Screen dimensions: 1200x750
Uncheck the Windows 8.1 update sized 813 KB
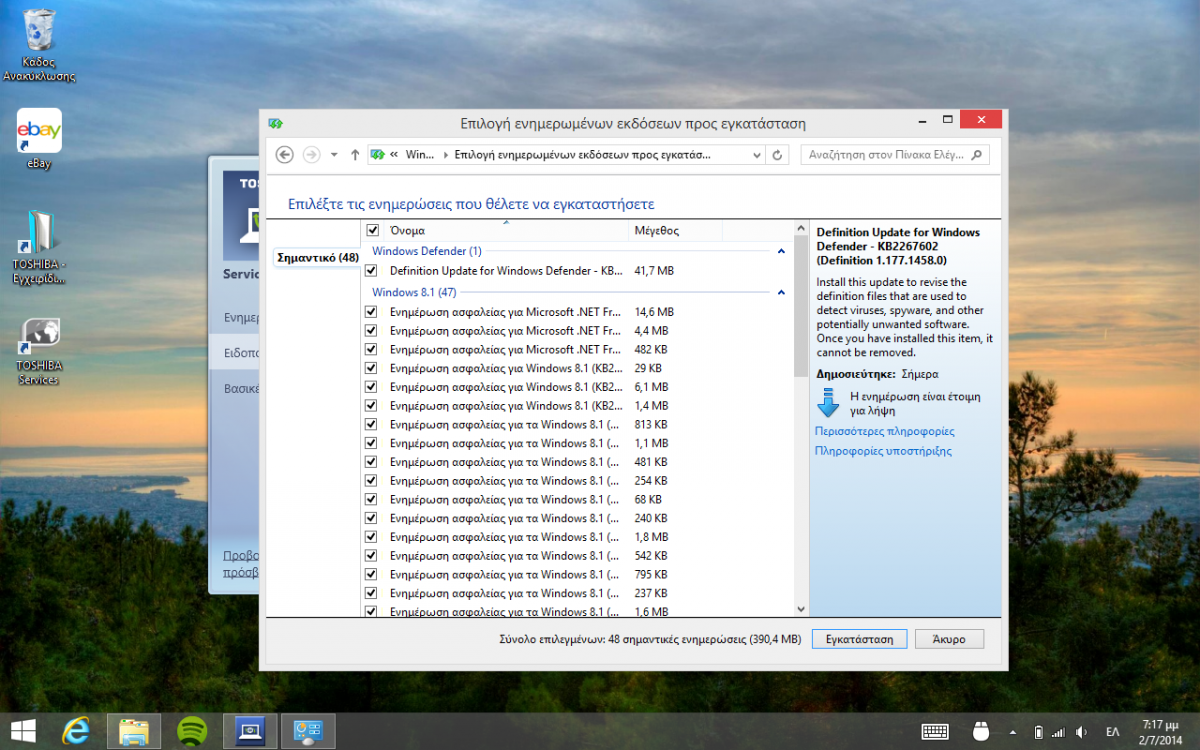372,424
